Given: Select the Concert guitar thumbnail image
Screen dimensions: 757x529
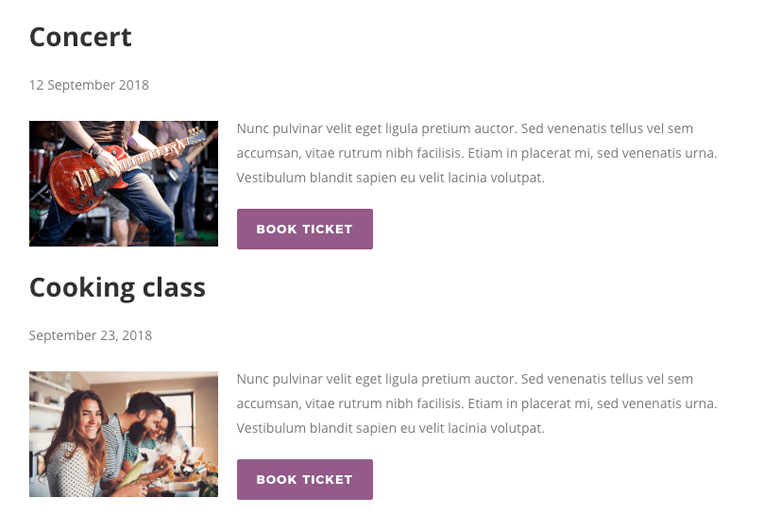Looking at the screenshot, I should point(123,183).
